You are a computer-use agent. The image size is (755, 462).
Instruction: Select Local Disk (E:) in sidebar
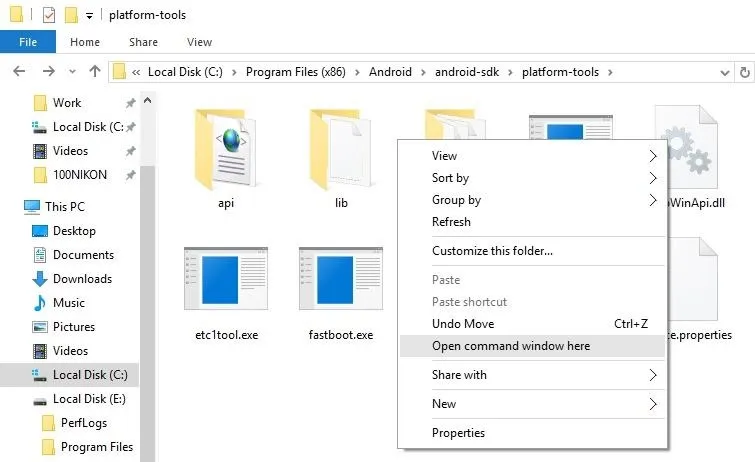click(x=88, y=399)
